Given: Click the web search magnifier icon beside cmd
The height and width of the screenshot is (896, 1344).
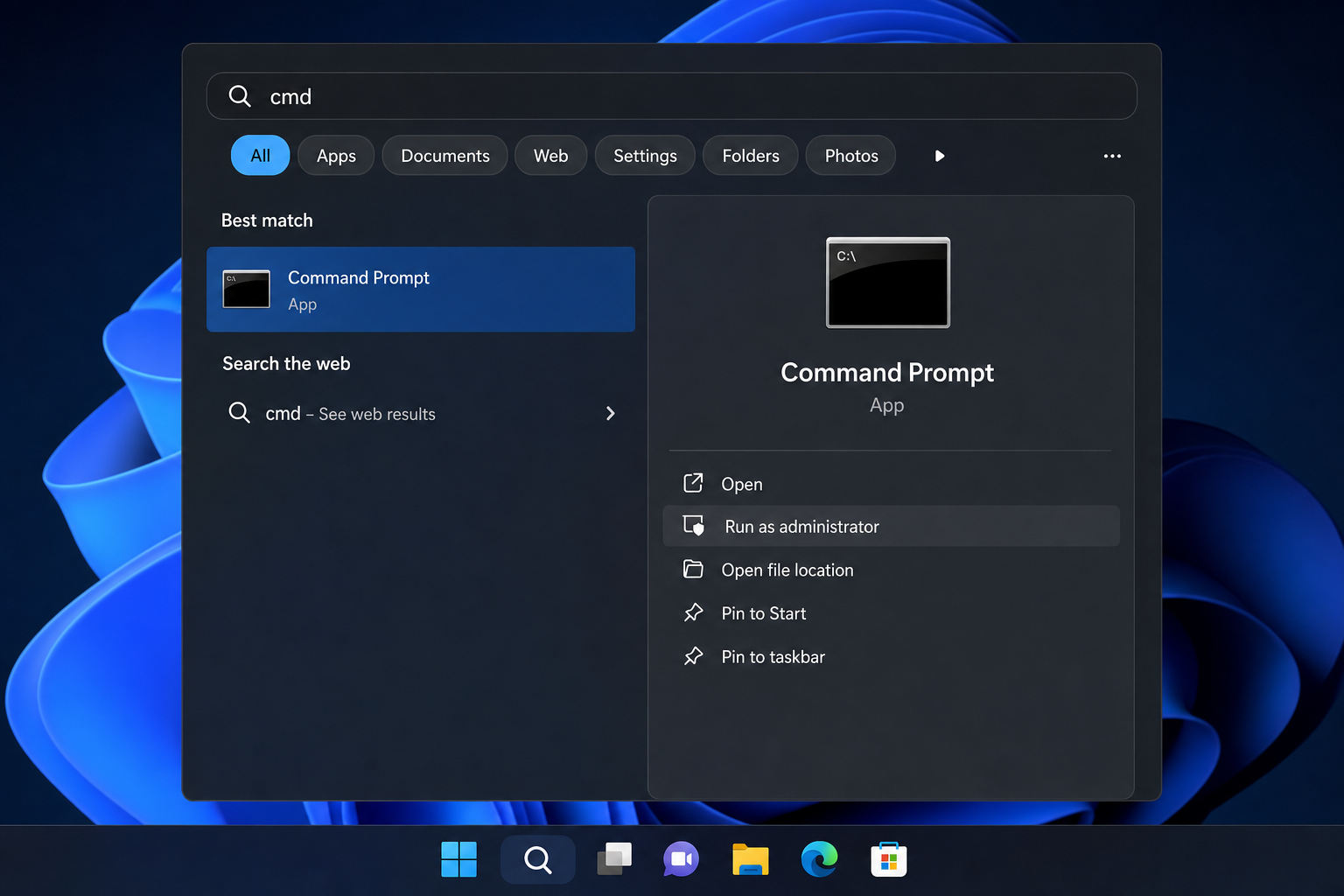Looking at the screenshot, I should click(x=239, y=412).
